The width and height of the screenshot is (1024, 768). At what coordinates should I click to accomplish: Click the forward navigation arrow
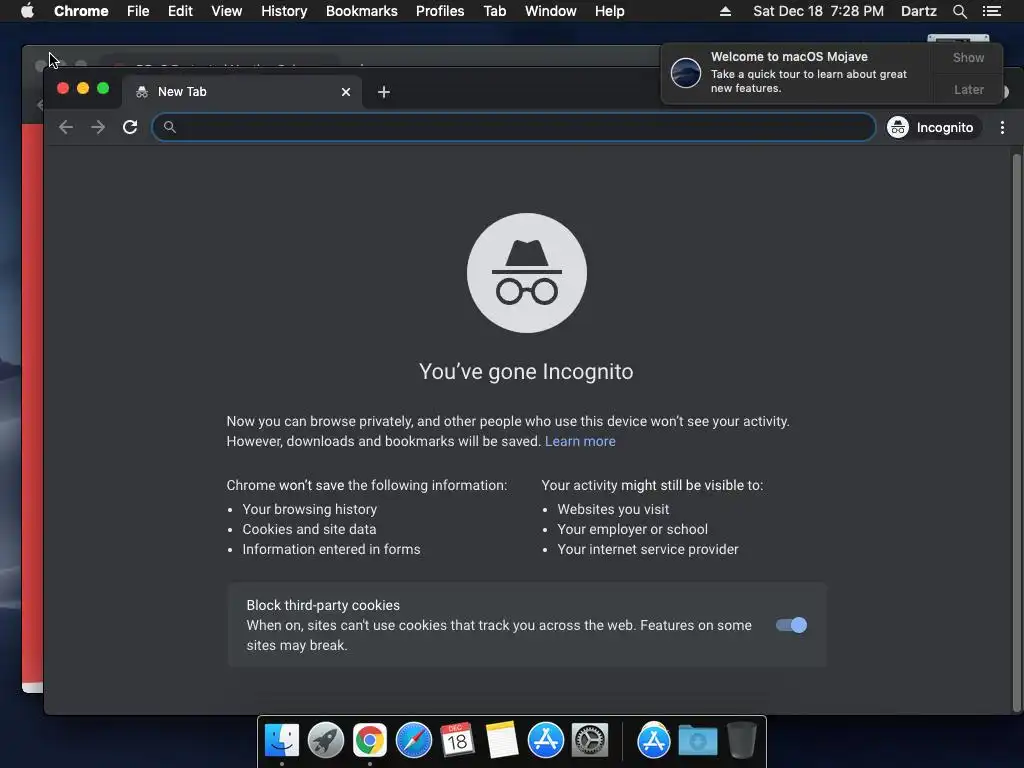pyautogui.click(x=98, y=127)
